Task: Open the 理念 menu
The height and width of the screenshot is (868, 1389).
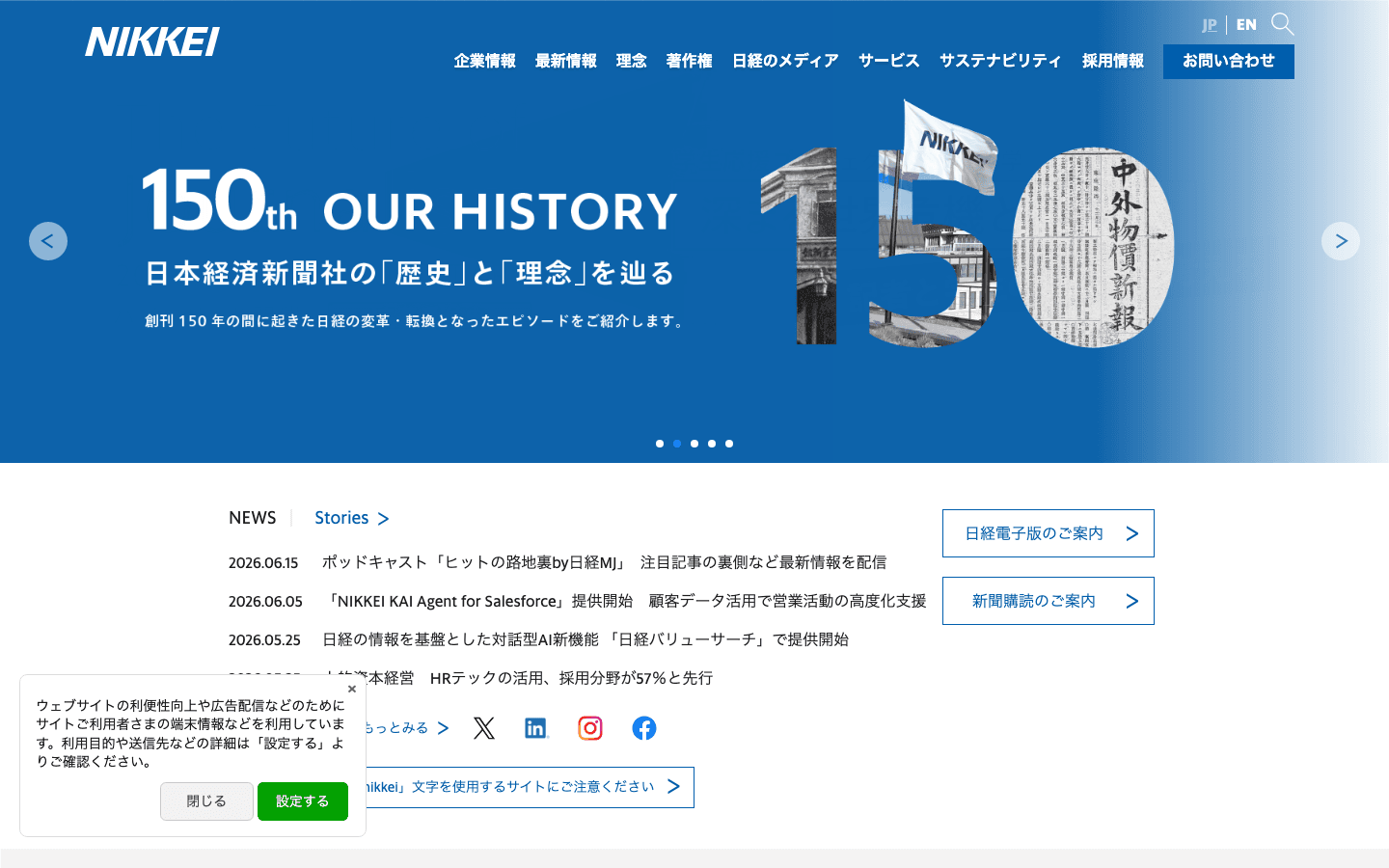Action: (x=632, y=61)
